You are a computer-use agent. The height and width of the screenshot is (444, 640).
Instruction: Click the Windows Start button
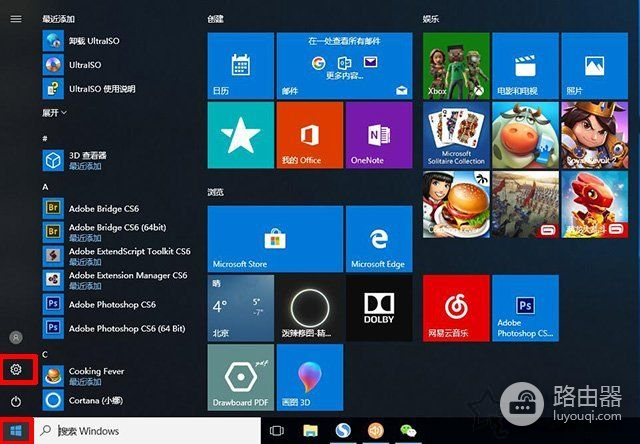(16, 431)
